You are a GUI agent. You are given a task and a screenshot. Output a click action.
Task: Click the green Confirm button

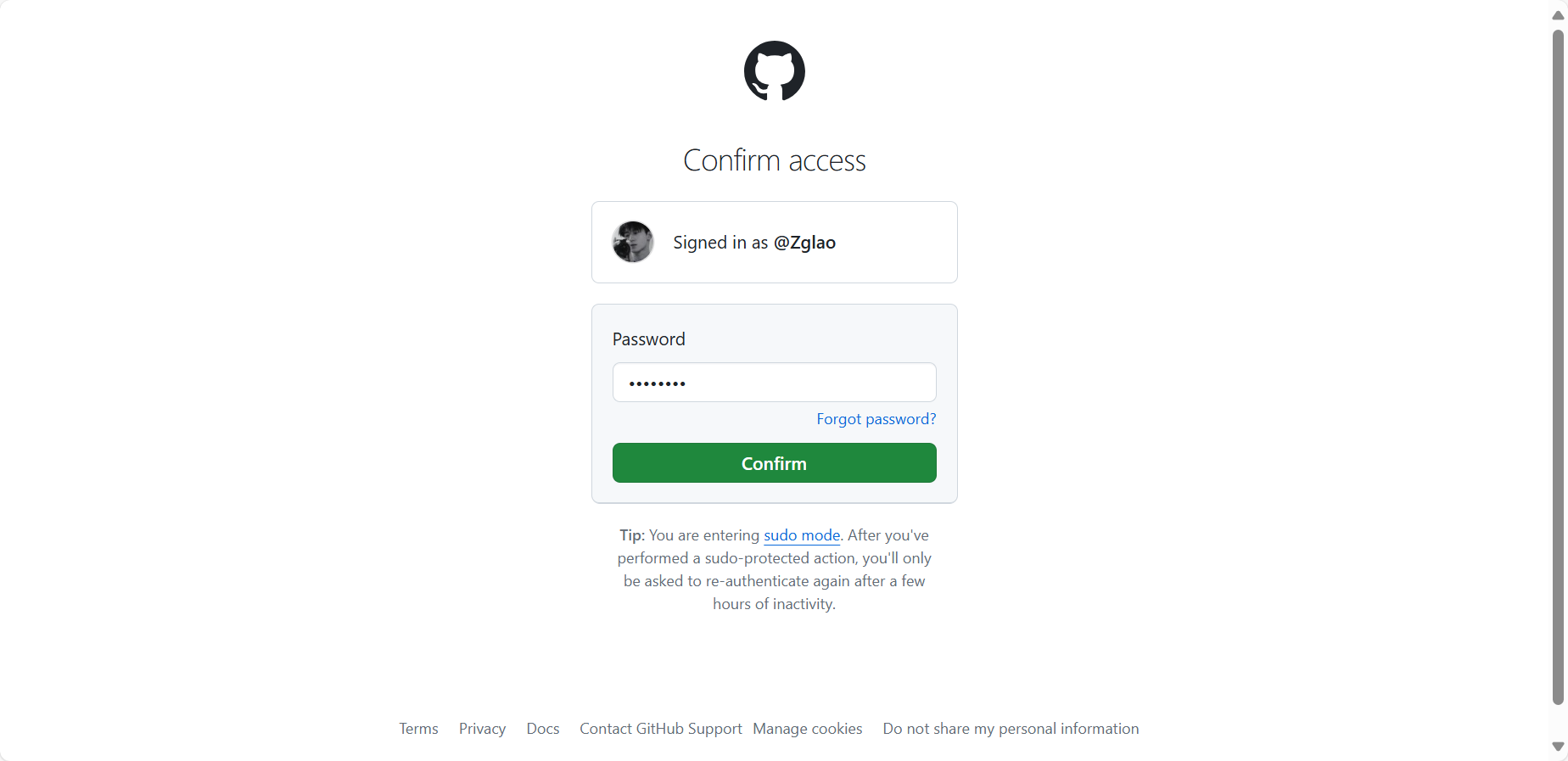[x=774, y=463]
